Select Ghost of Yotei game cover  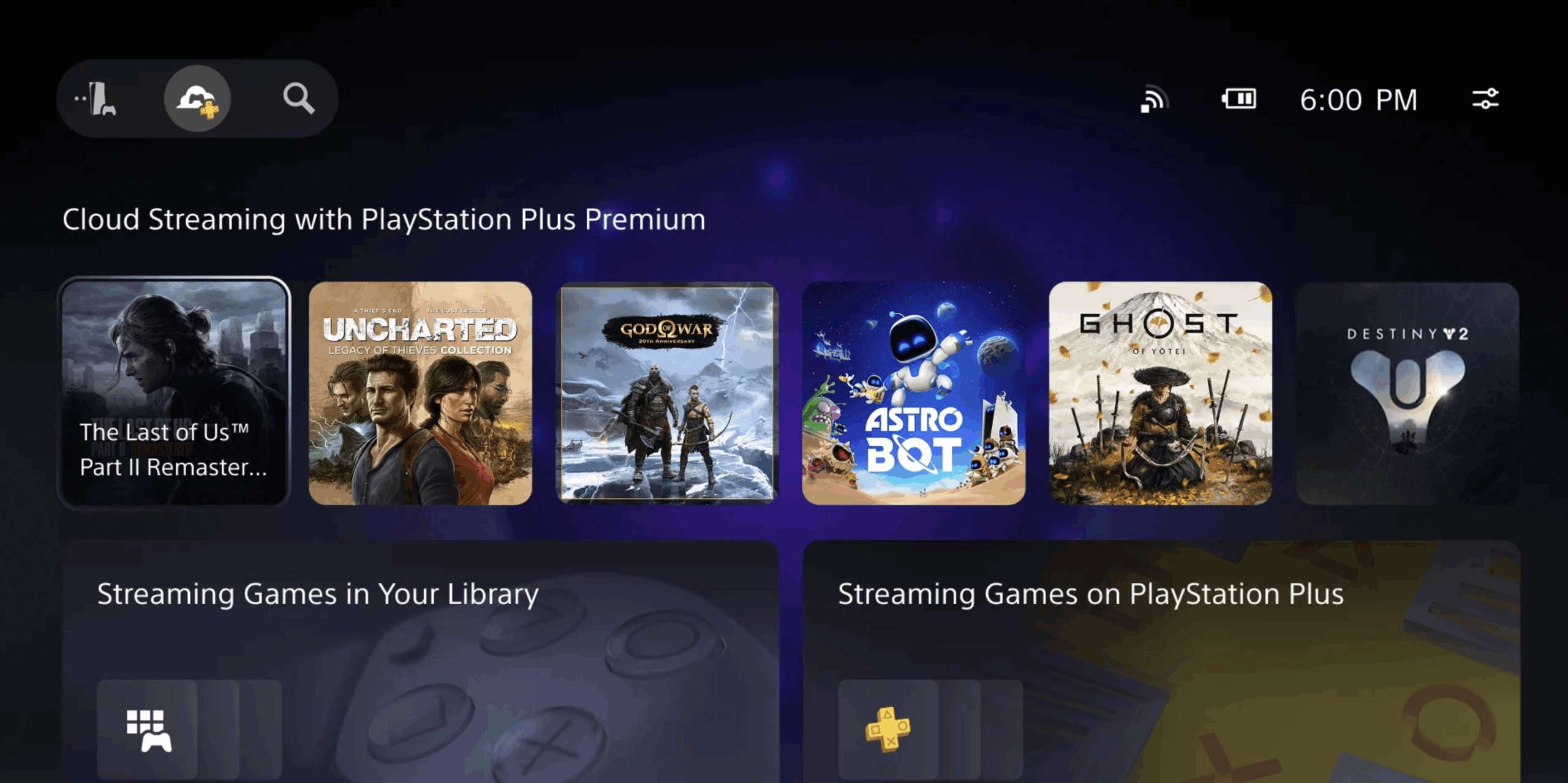click(1161, 393)
